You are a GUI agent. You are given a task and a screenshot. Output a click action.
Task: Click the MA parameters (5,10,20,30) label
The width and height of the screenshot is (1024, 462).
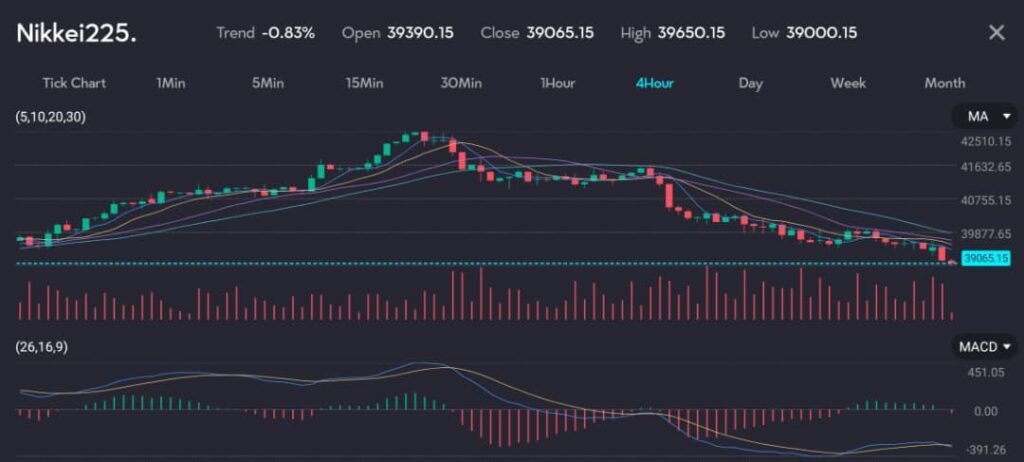51,118
